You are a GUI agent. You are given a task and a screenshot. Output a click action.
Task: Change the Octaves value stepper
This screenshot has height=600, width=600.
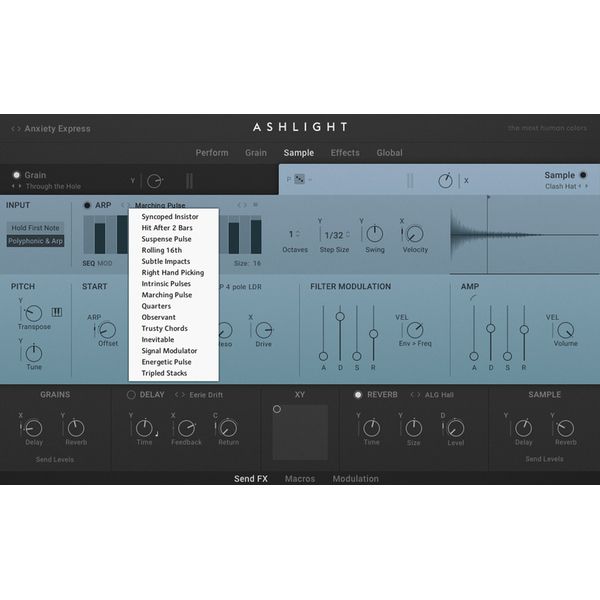[x=298, y=234]
